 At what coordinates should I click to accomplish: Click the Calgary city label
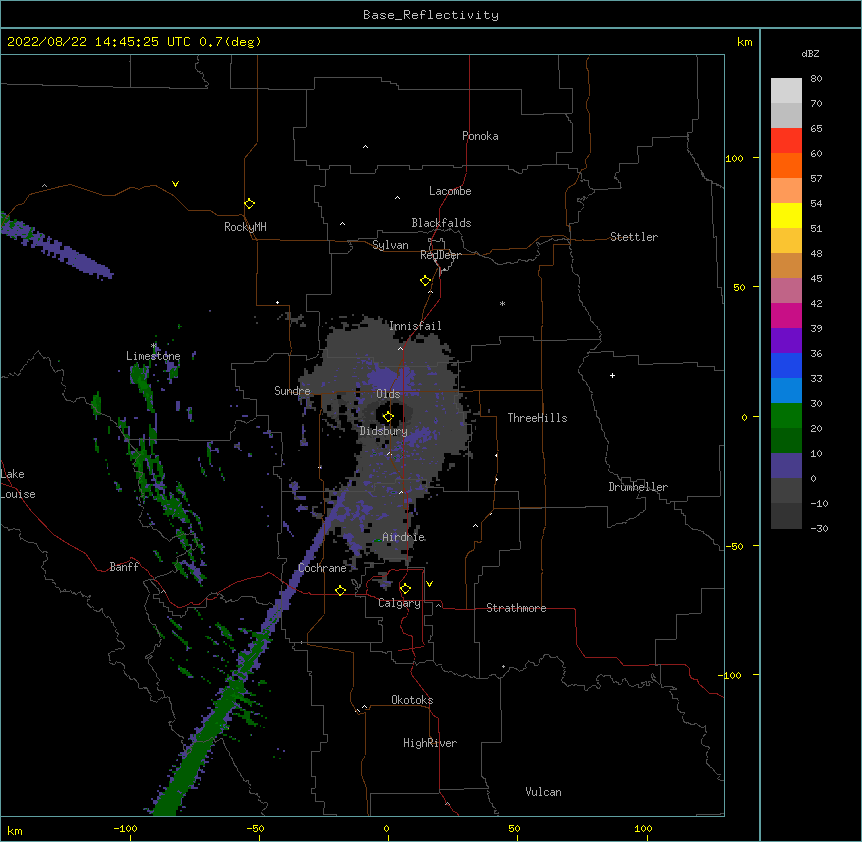(x=399, y=603)
